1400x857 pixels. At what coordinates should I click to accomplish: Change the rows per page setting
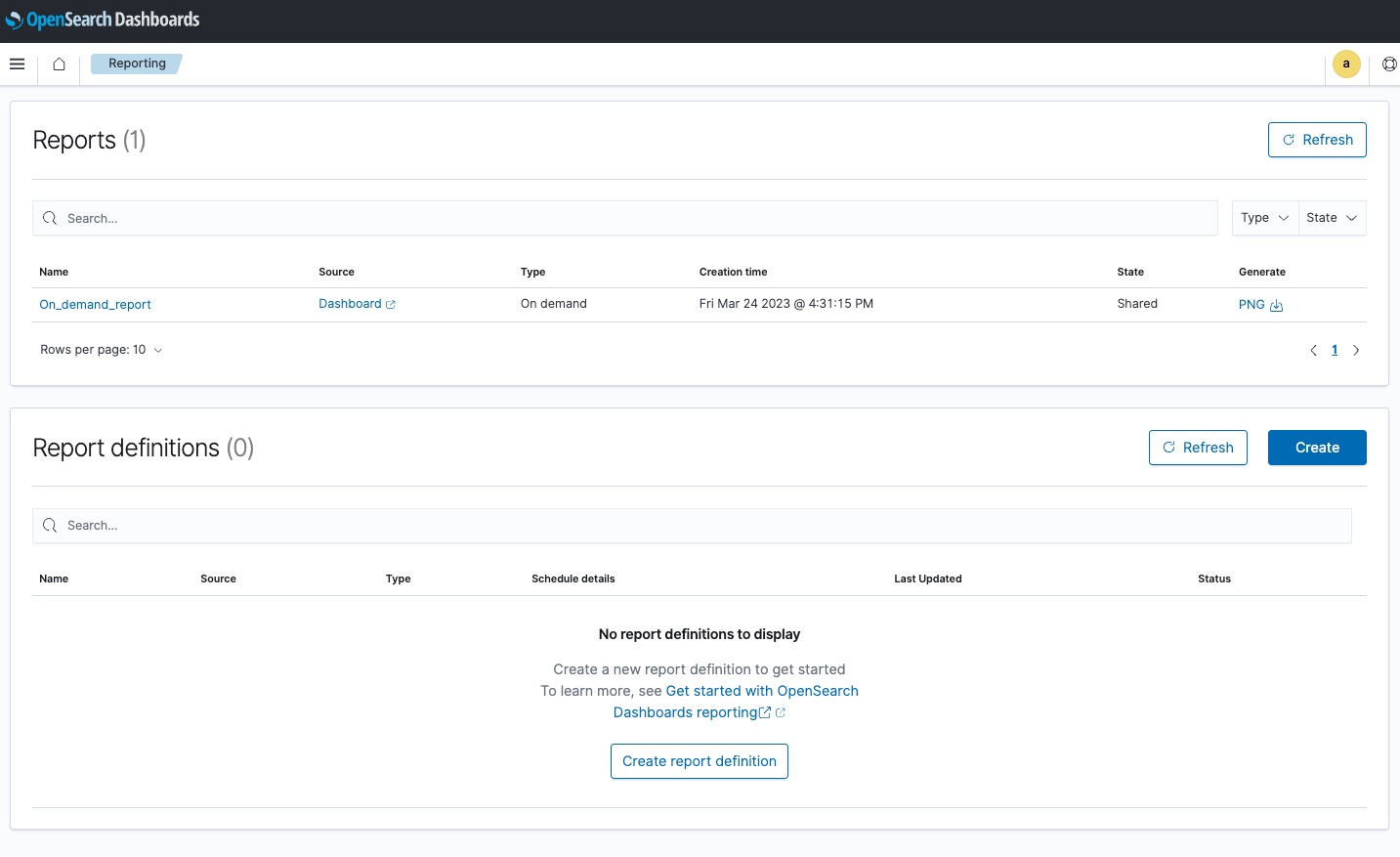pyautogui.click(x=101, y=349)
